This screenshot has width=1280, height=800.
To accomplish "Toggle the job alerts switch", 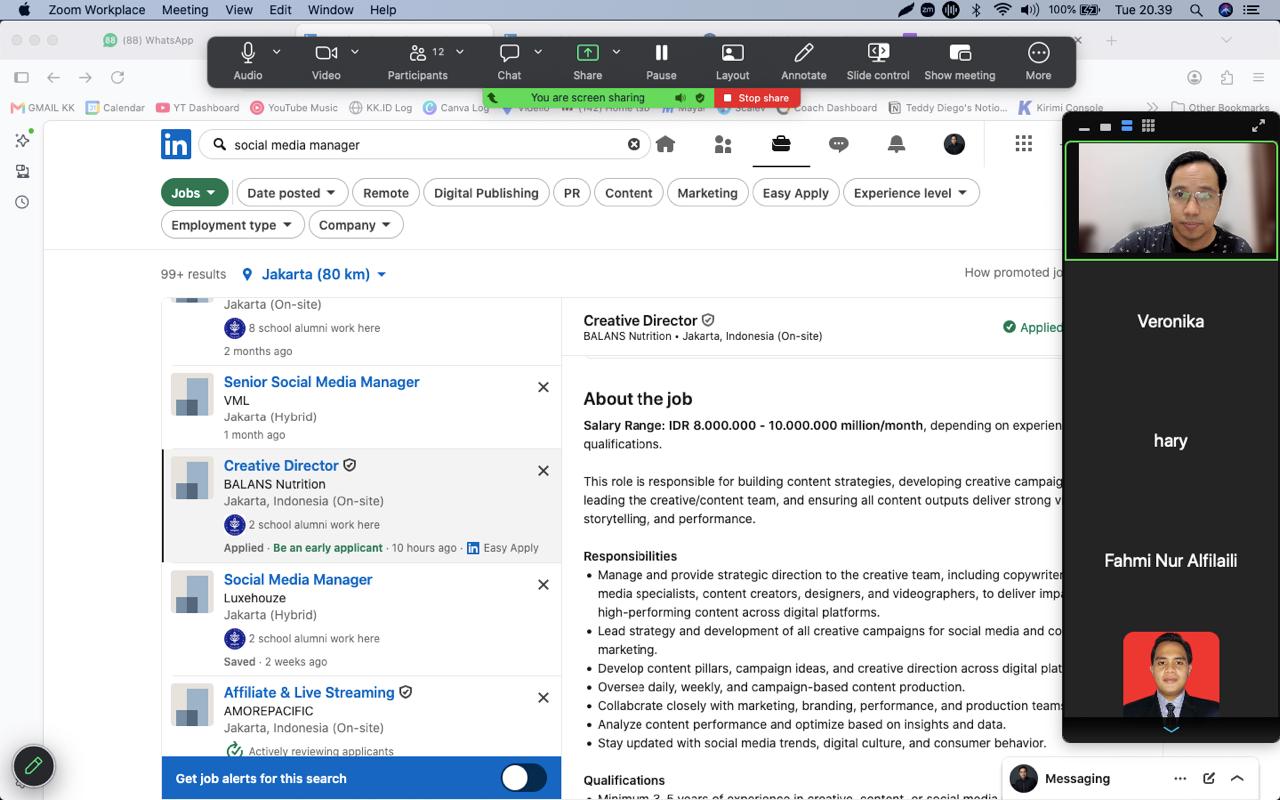I will [x=524, y=778].
